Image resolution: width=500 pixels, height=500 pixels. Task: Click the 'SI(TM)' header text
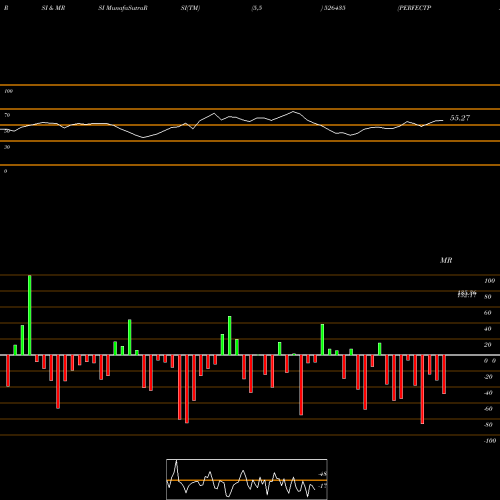[x=190, y=8]
